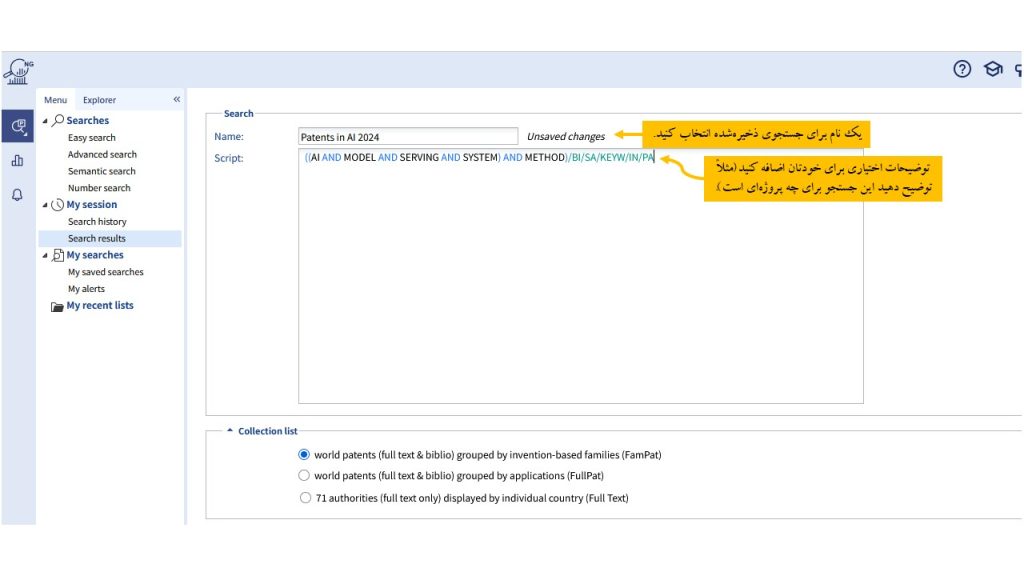Open My recent lists

(x=100, y=305)
